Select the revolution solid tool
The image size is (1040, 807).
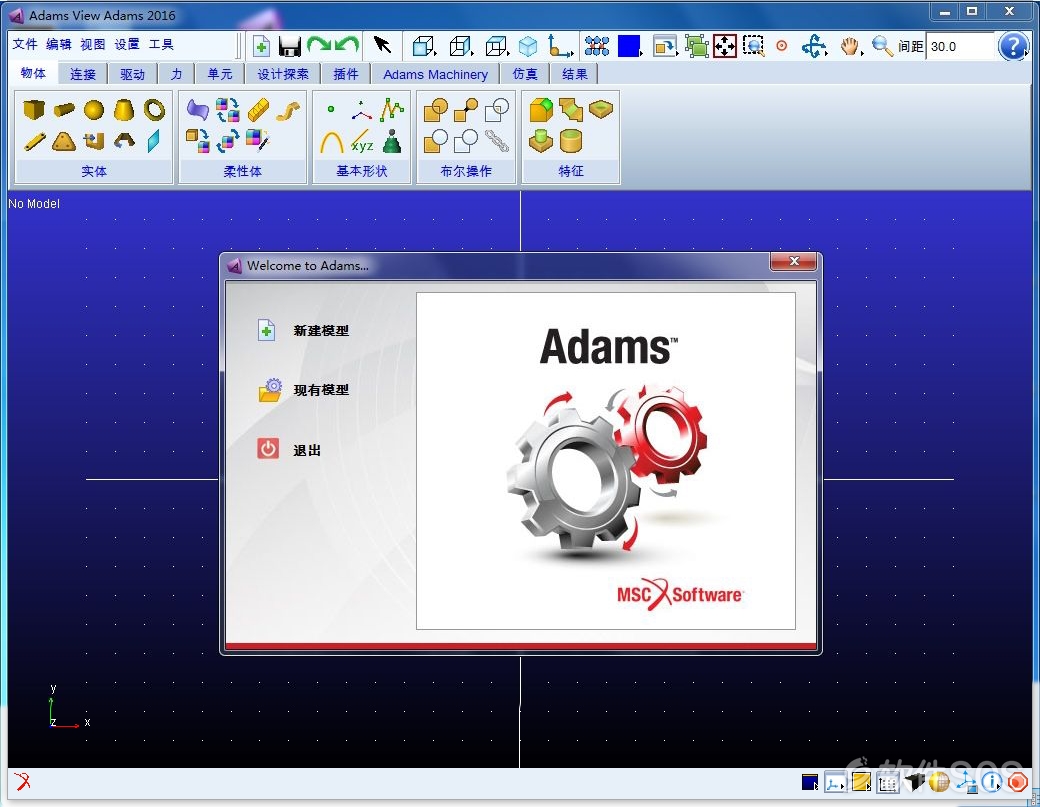tap(124, 140)
